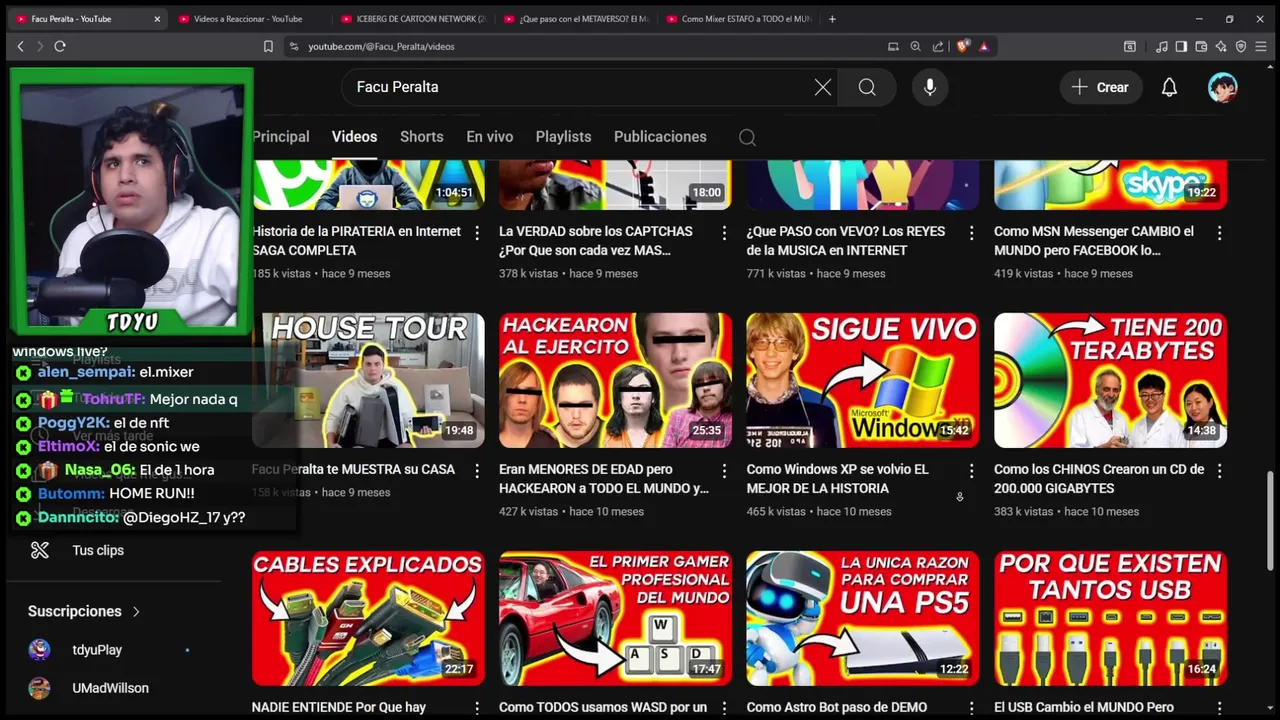Toggle the browser sidebar panel icon
Viewport: 1280px width, 720px height.
1181,46
